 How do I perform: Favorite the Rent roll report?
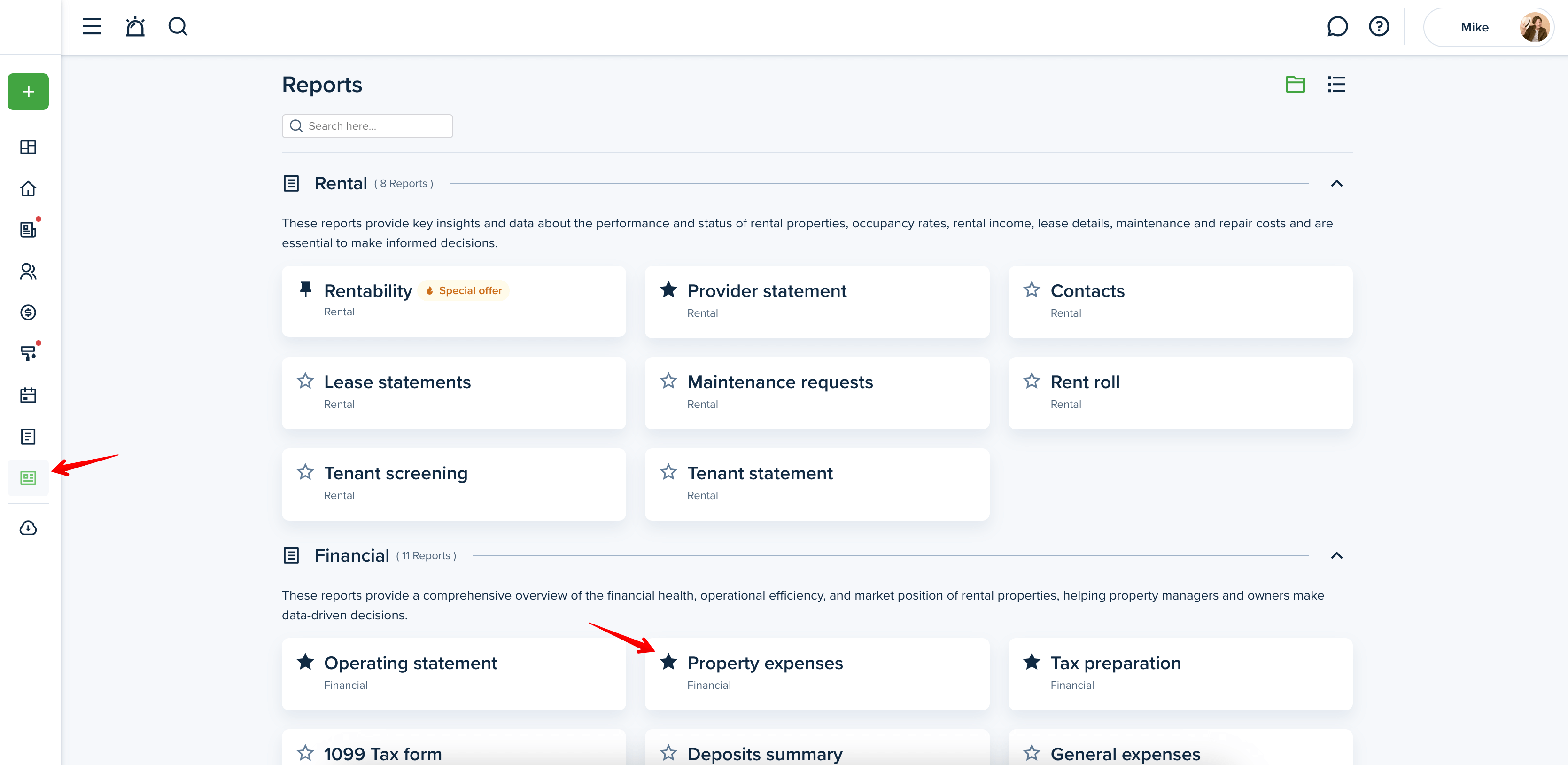point(1031,381)
